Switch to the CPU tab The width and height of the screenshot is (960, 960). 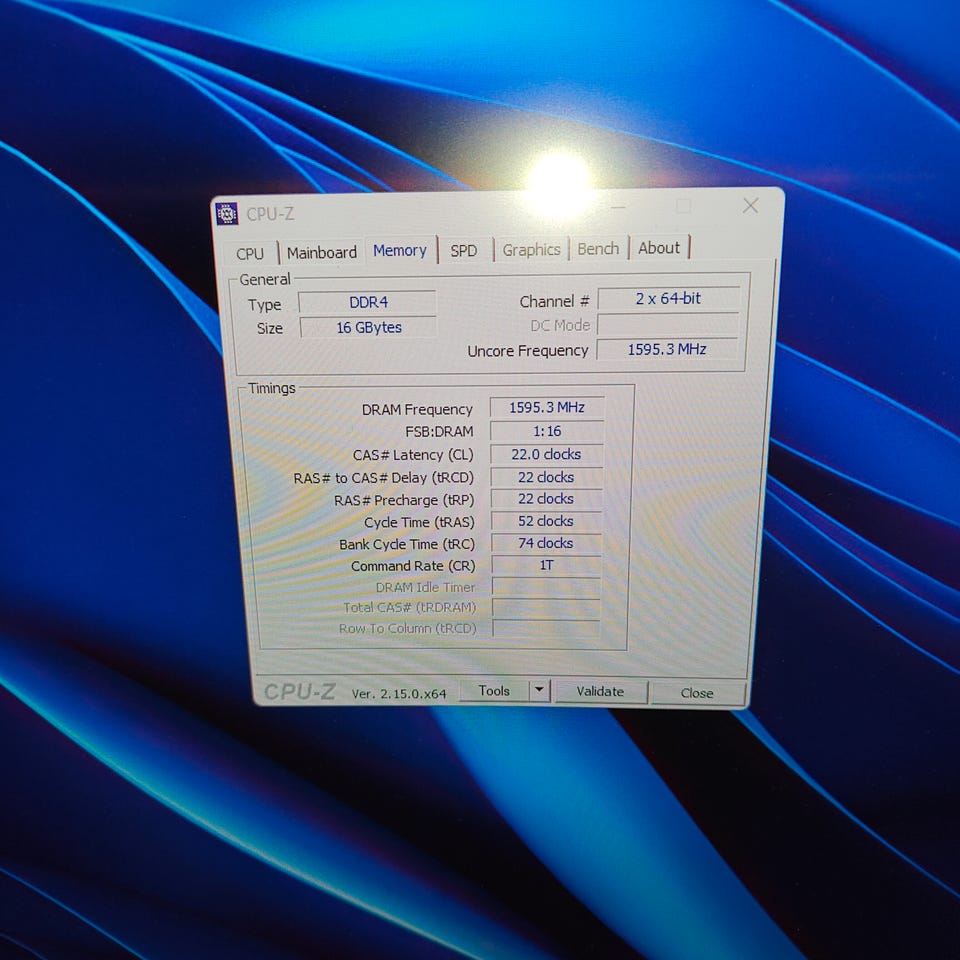(250, 253)
